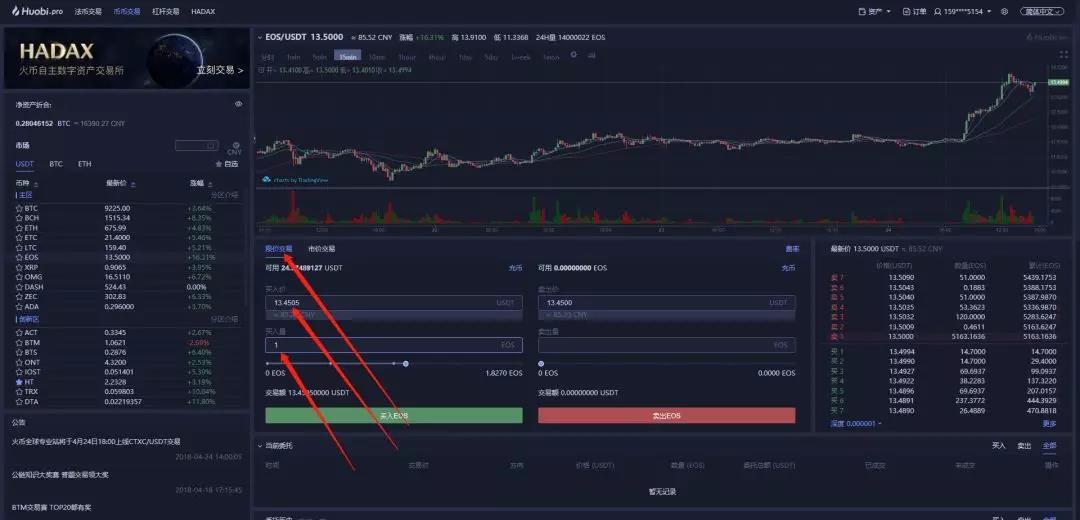Select the 15min chart interval

(x=348, y=57)
